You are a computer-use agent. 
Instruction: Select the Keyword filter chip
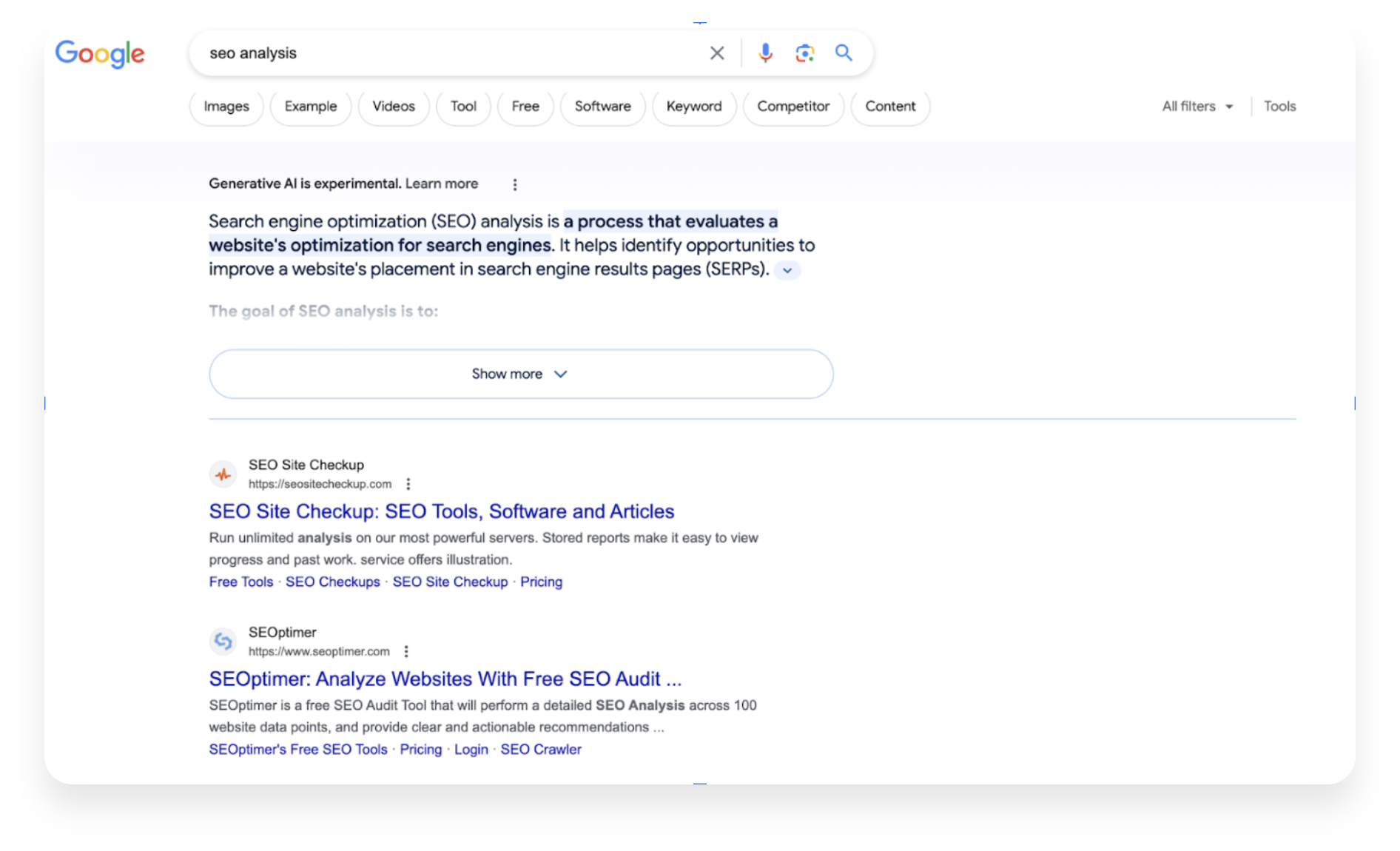pyautogui.click(x=694, y=107)
